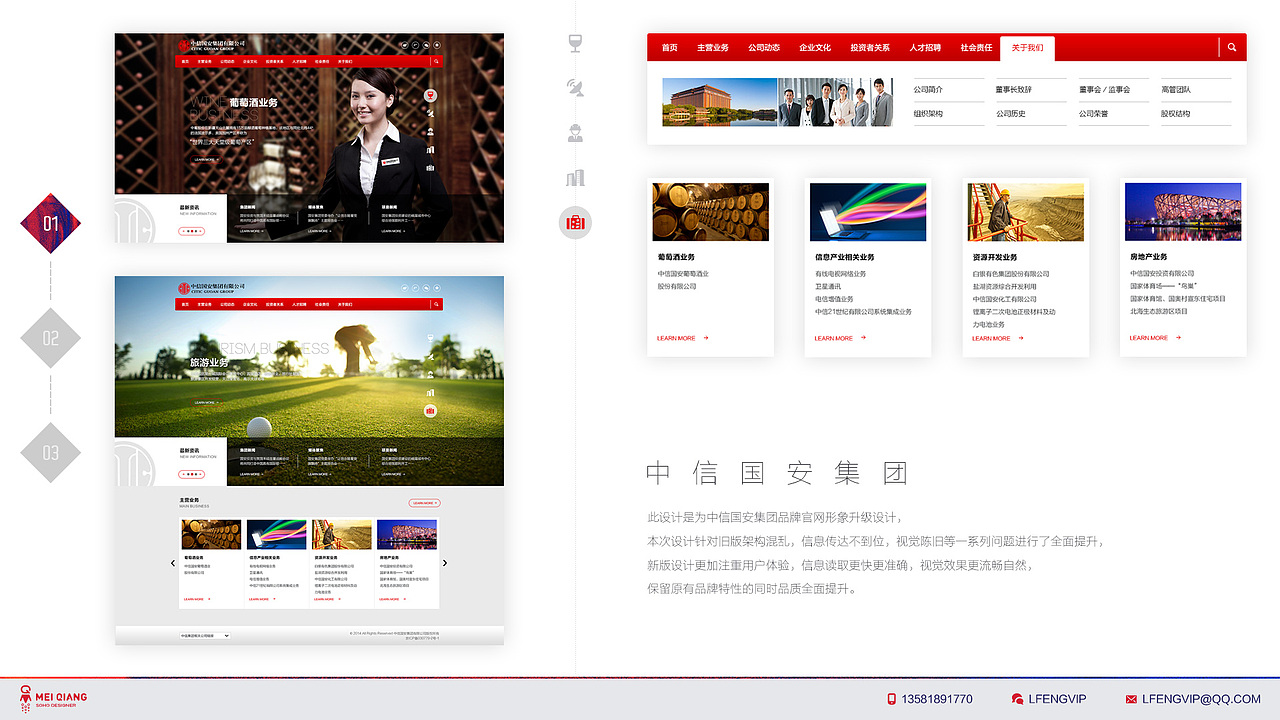Click arrow next to 房地产业务 LEARN MORE

1178,338
